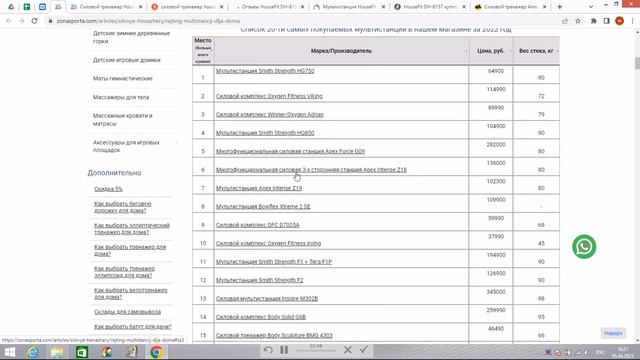640x360 pixels.
Task: Open 'Как выбрать беговую дорожку для дома?' link
Action: click(x=123, y=207)
